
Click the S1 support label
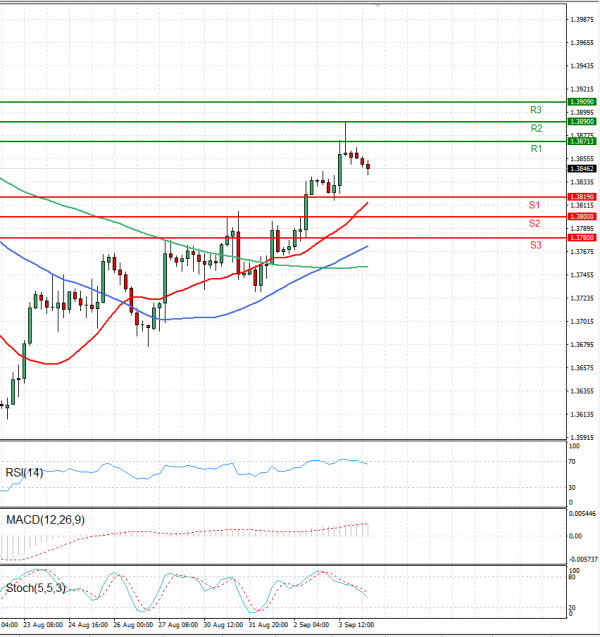click(x=534, y=205)
